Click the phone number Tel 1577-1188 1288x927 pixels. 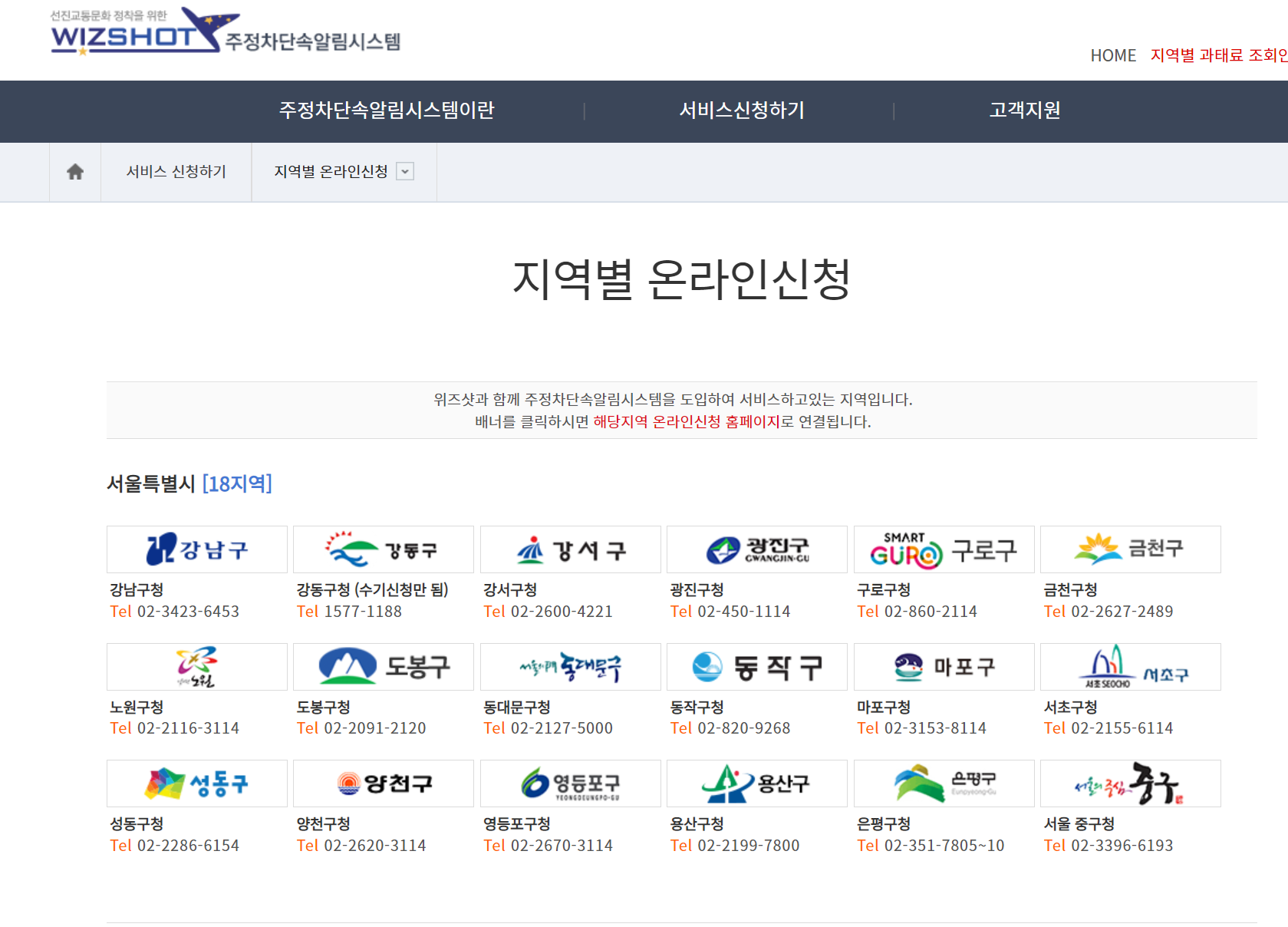point(349,612)
